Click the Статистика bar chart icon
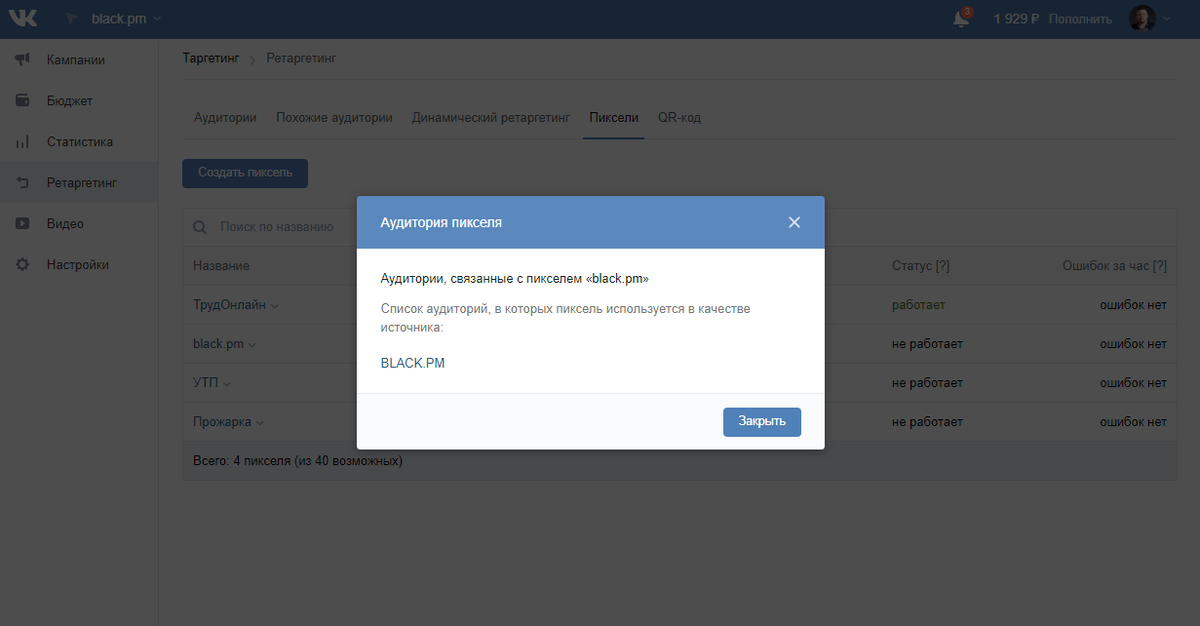 pos(22,142)
